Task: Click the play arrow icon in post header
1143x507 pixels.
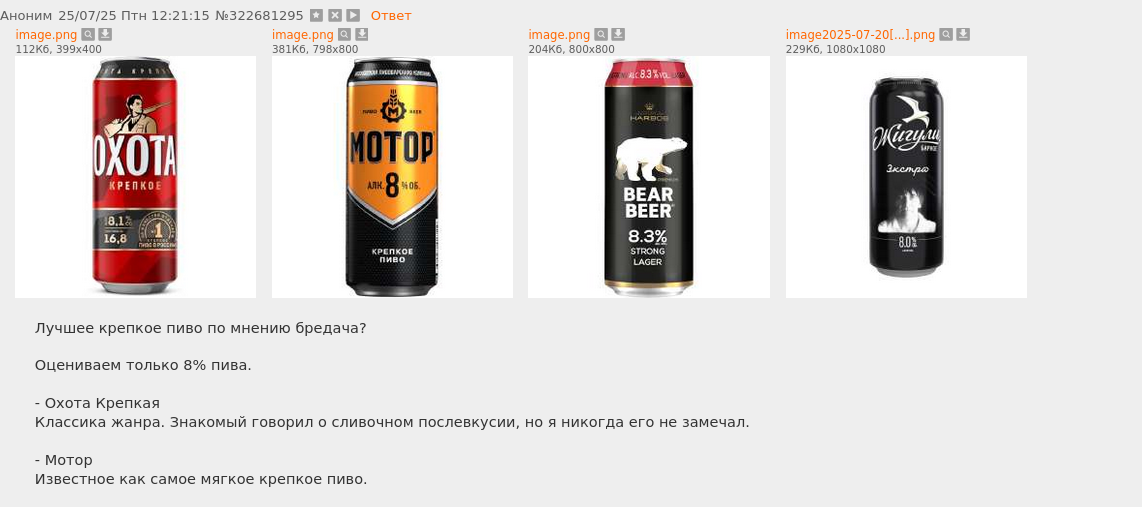Action: 353,15
